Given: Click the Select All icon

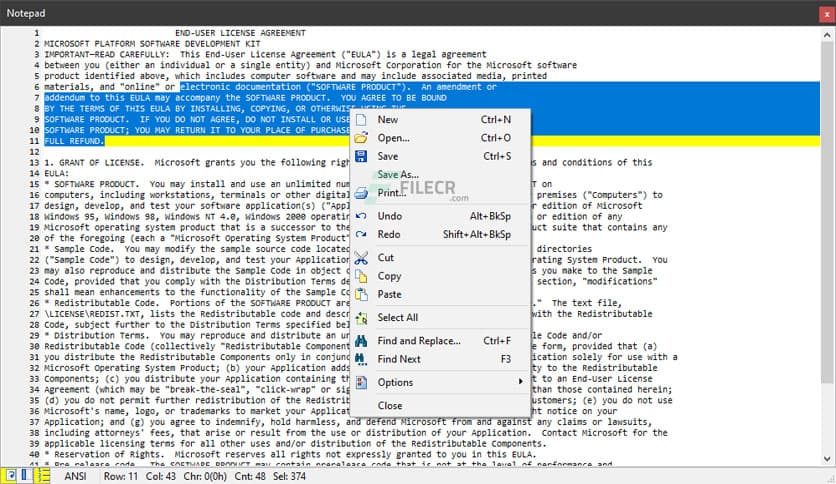Looking at the screenshot, I should coord(361,318).
